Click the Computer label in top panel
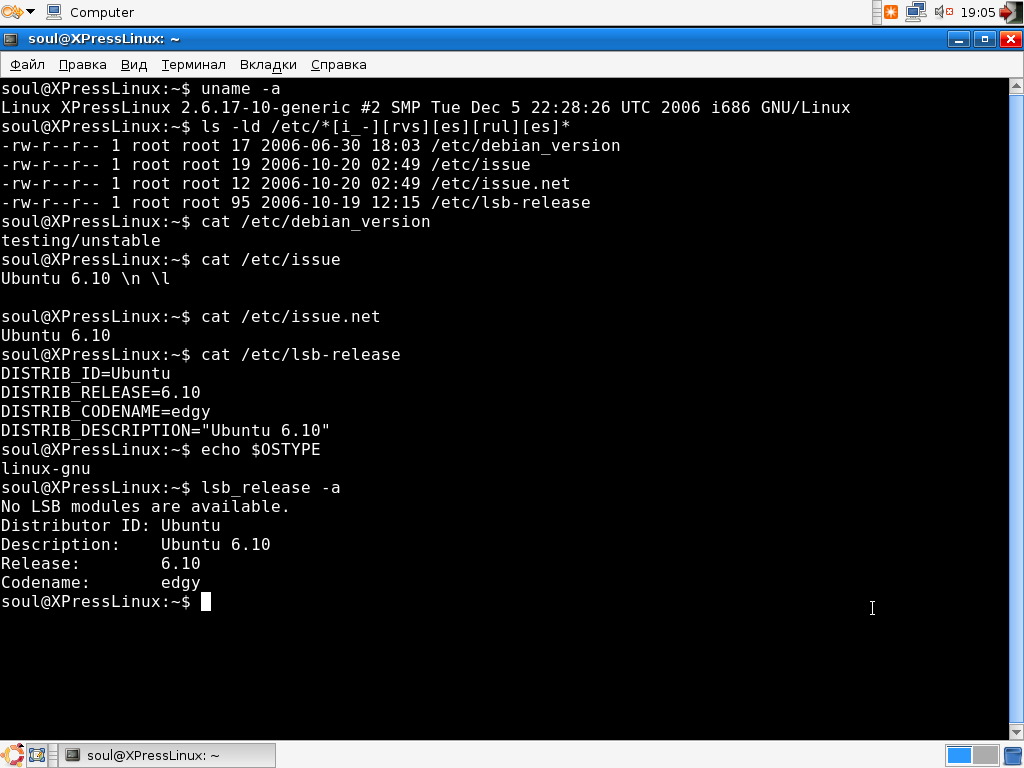This screenshot has height=768, width=1024. point(102,12)
